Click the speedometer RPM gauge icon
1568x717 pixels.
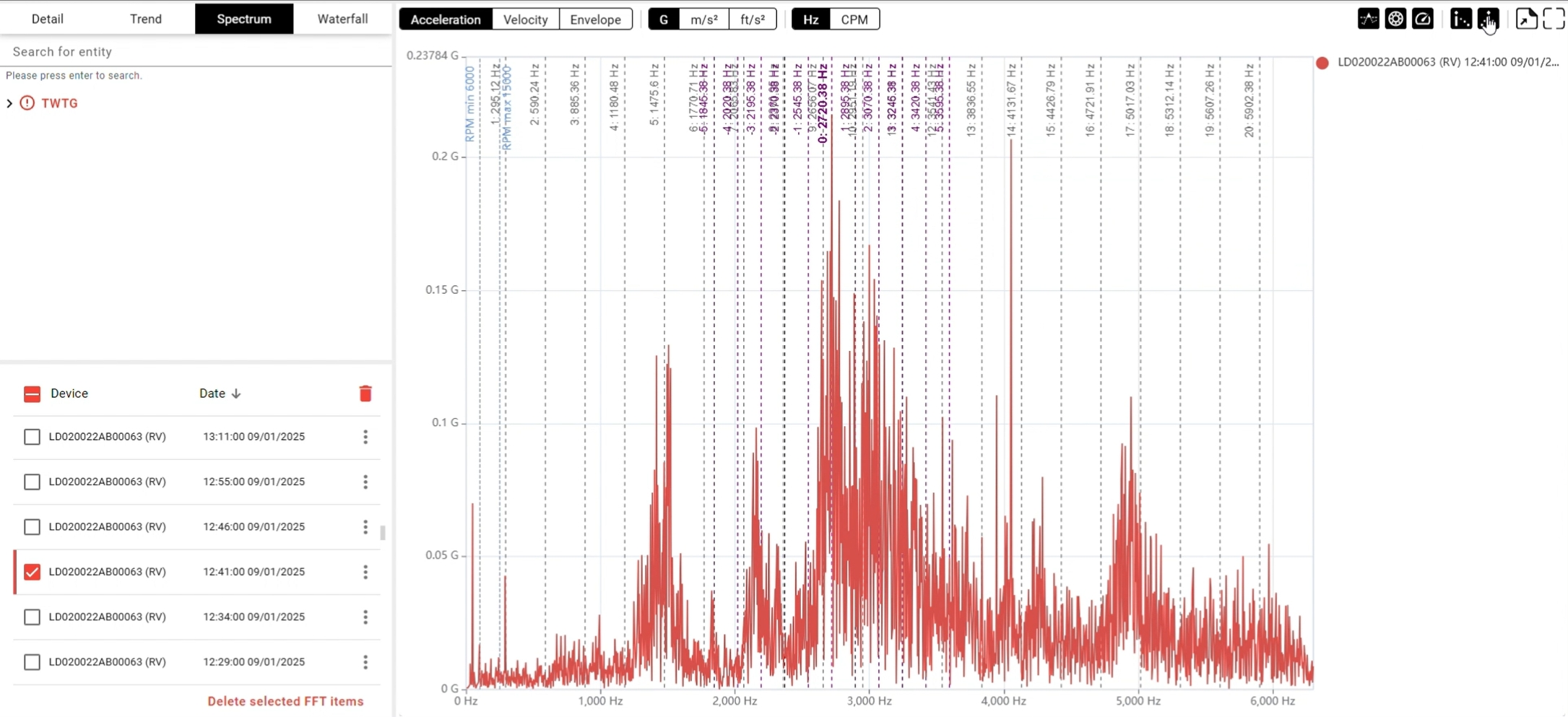1422,19
